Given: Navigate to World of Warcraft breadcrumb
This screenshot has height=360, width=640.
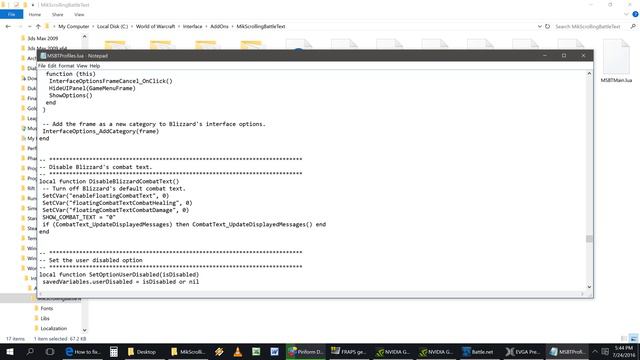Looking at the screenshot, I should pos(156,26).
